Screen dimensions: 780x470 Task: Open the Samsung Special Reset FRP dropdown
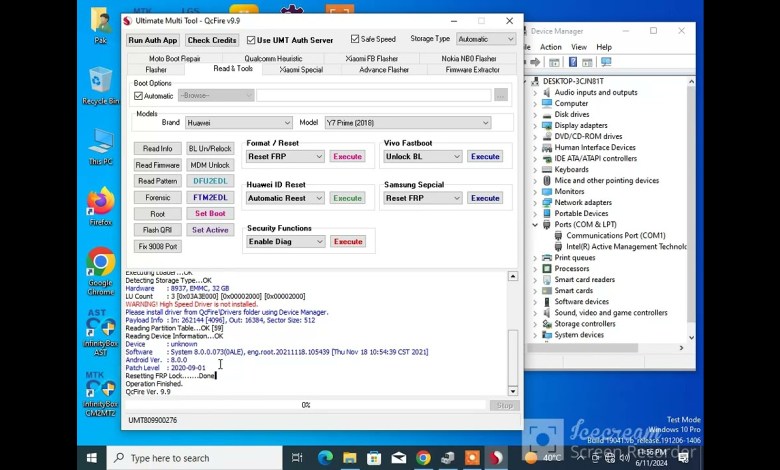click(x=423, y=198)
